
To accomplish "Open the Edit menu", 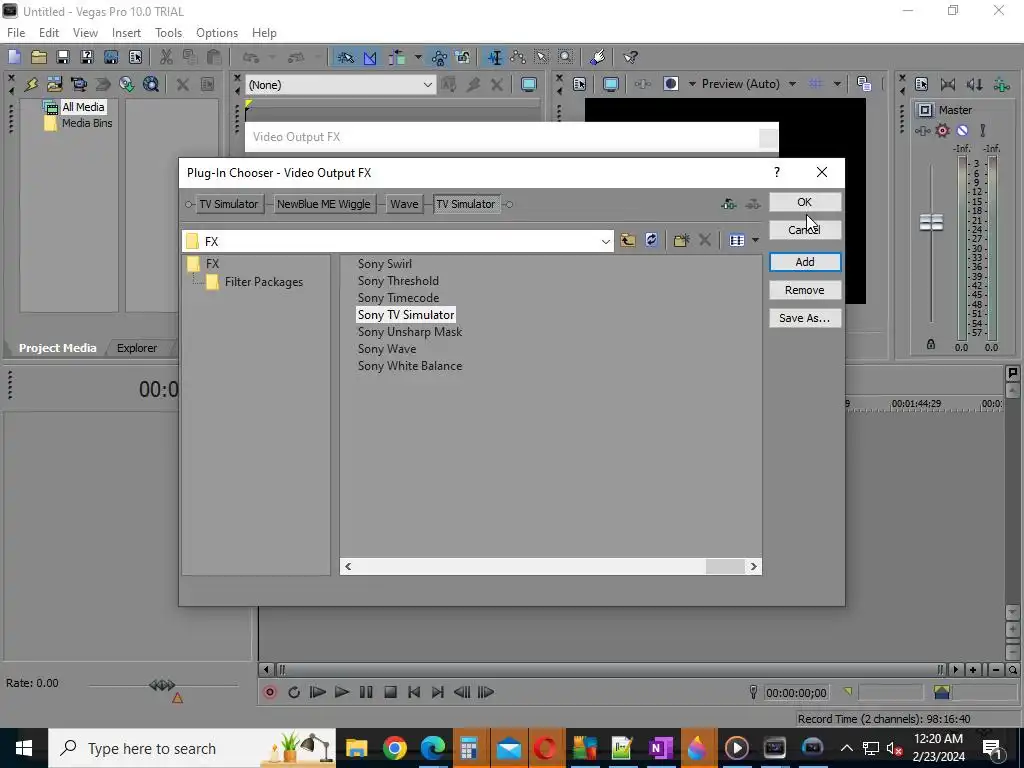I will 48,33.
